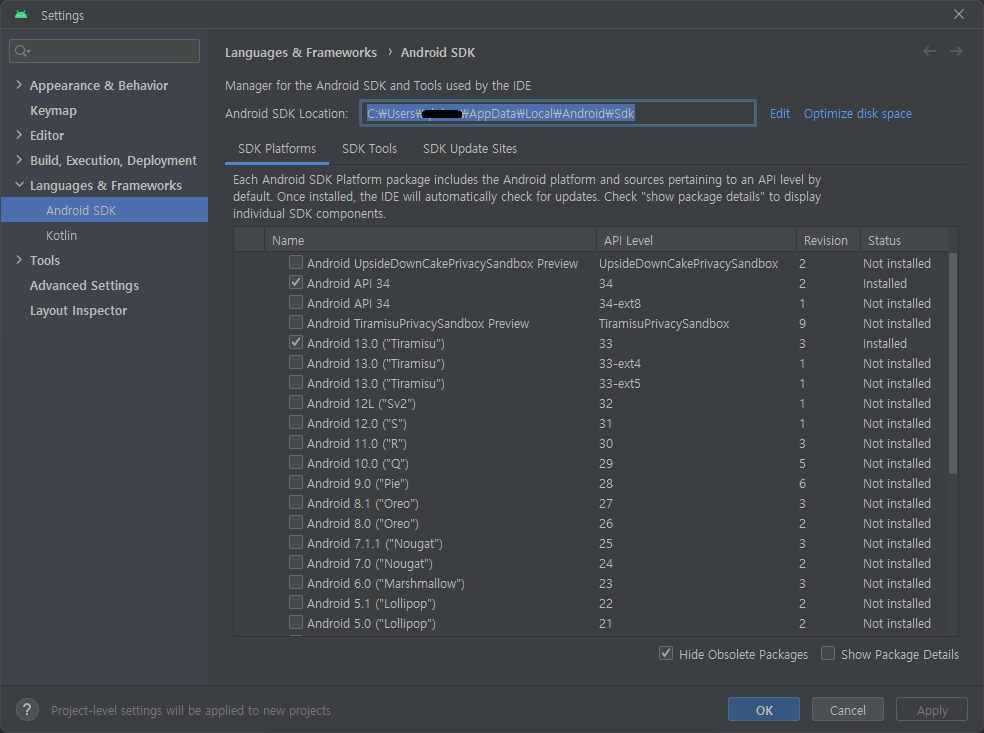The height and width of the screenshot is (733, 984).
Task: Check Android 6.0 ("Marshmallow") checkbox
Action: [296, 582]
